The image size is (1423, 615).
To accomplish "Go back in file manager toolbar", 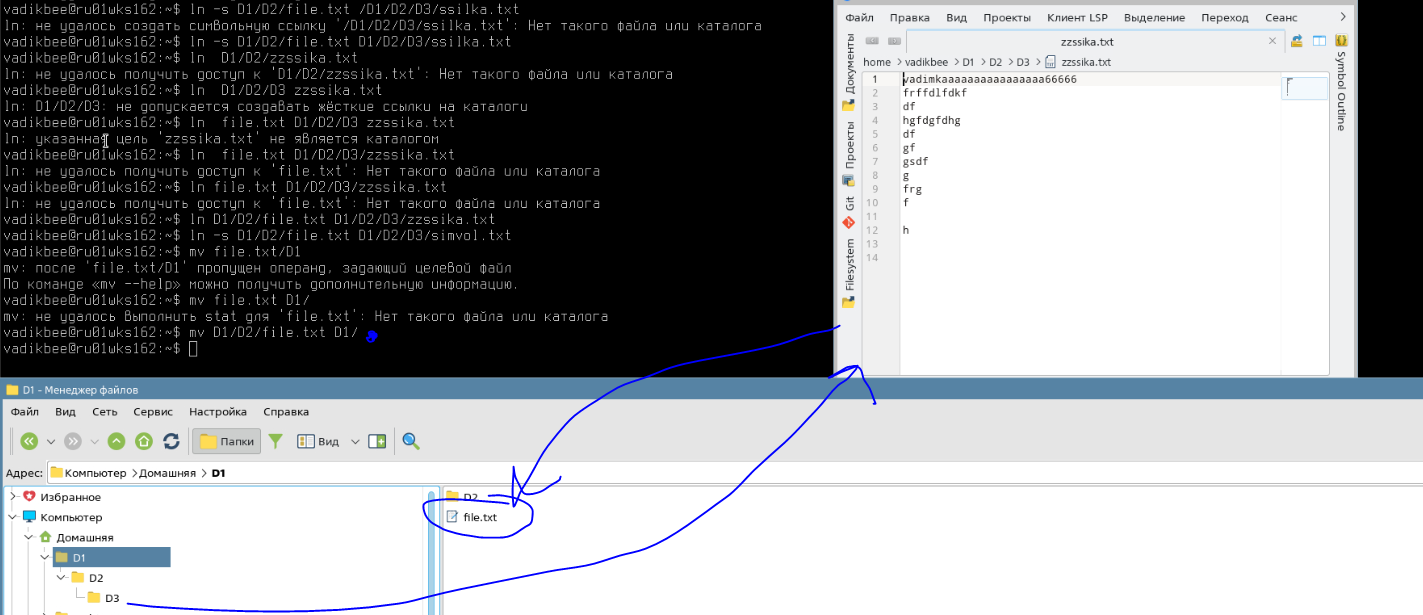I will click(28, 441).
